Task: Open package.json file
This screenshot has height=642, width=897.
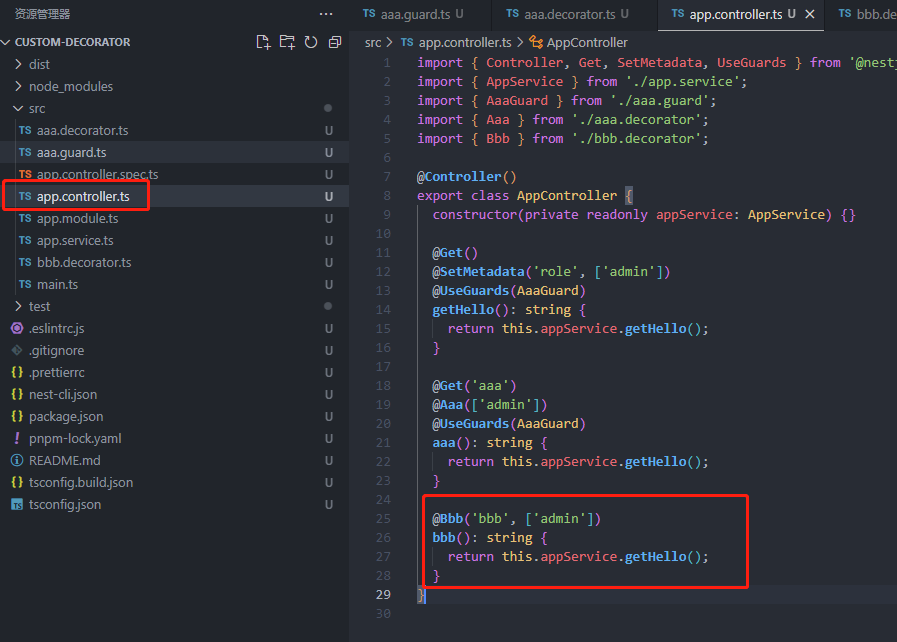Action: (x=174, y=417)
